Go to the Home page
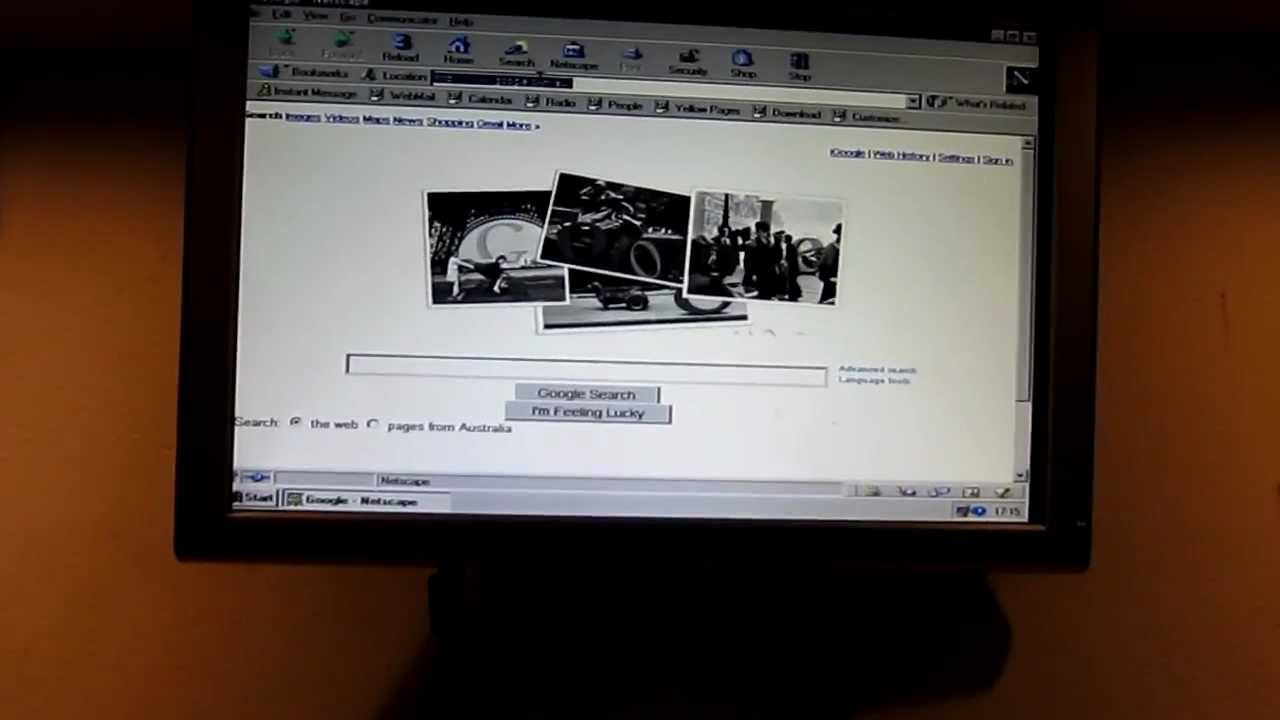1280x720 pixels. pyautogui.click(x=458, y=50)
